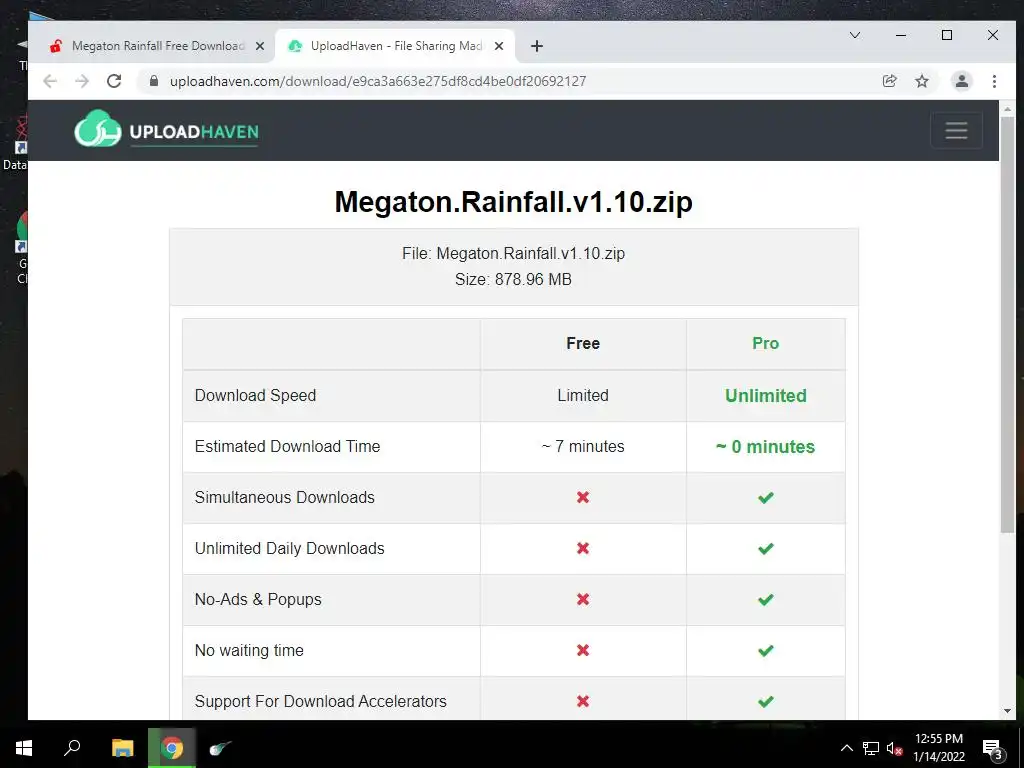Click the Free column header
The image size is (1024, 768).
tap(583, 344)
